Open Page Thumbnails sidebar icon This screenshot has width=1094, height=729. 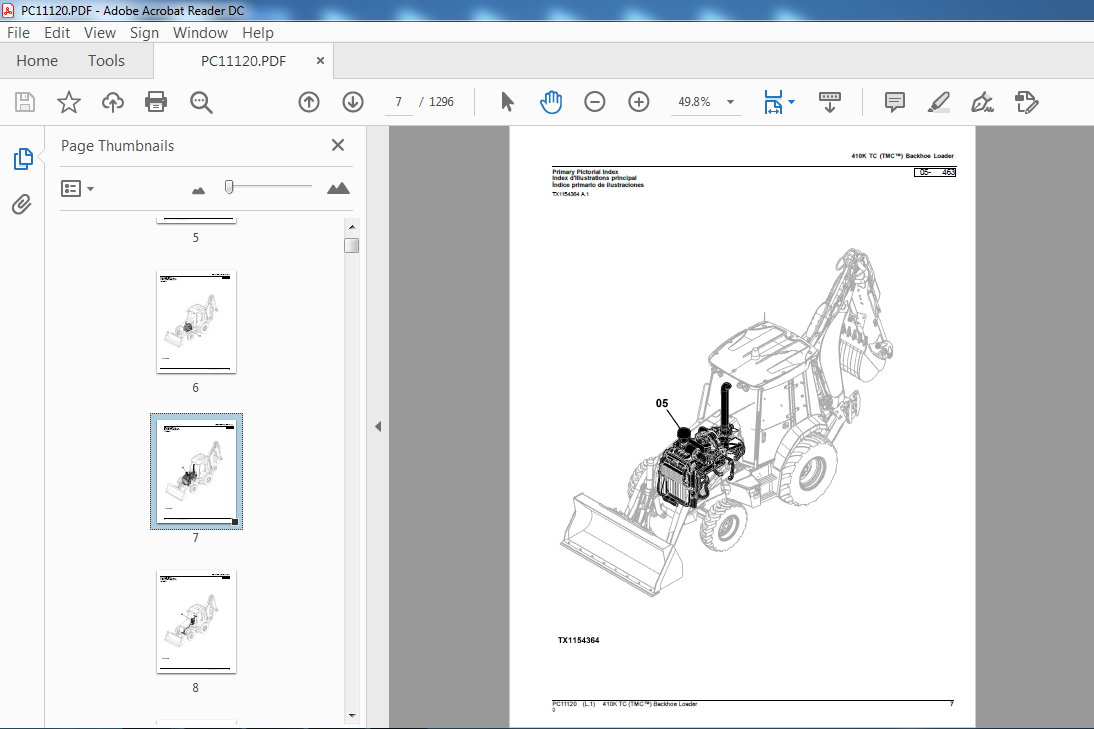pos(23,159)
